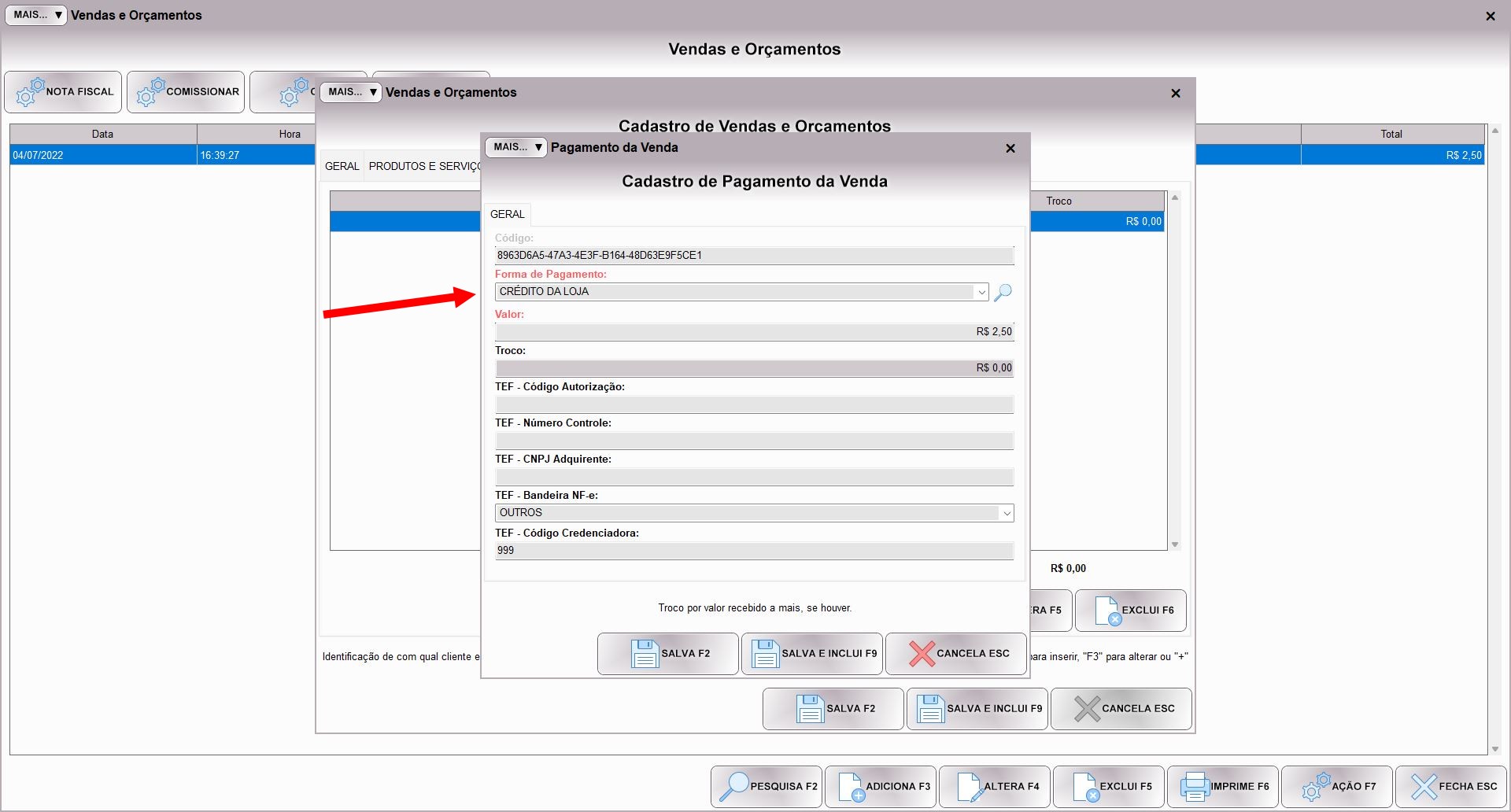This screenshot has height=812, width=1511.
Task: Click Altera F4 edit button
Action: coord(995,786)
